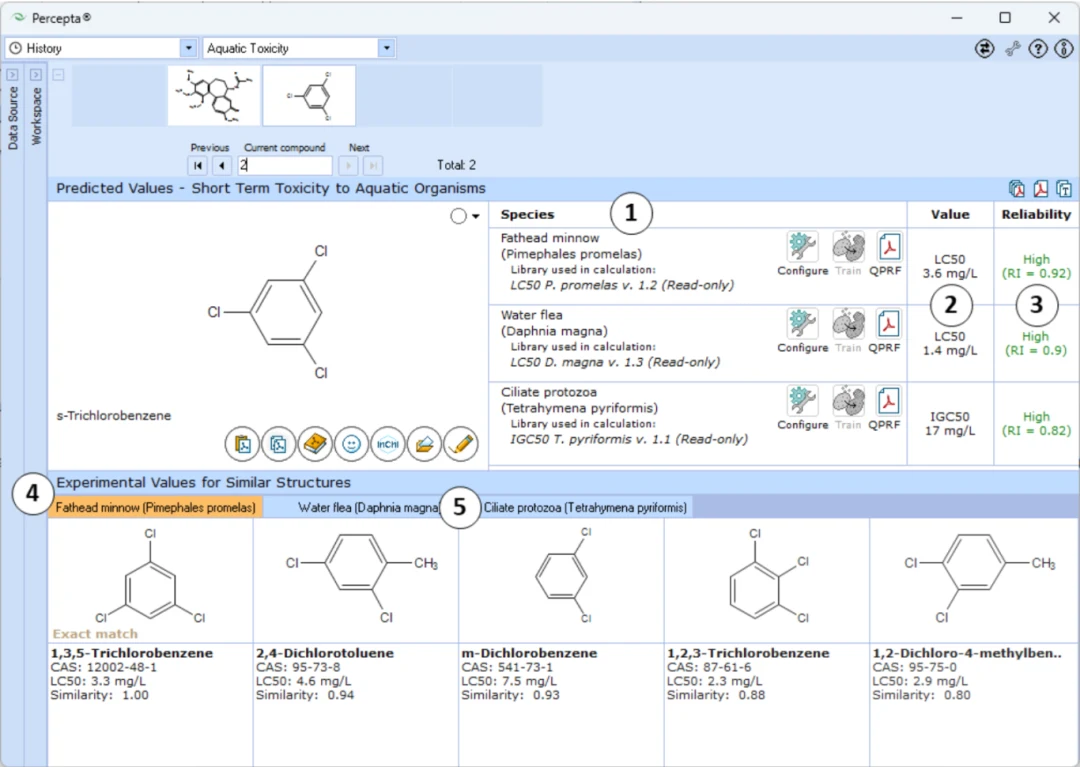
Task: Click the help question mark icon
Action: coord(1038,48)
